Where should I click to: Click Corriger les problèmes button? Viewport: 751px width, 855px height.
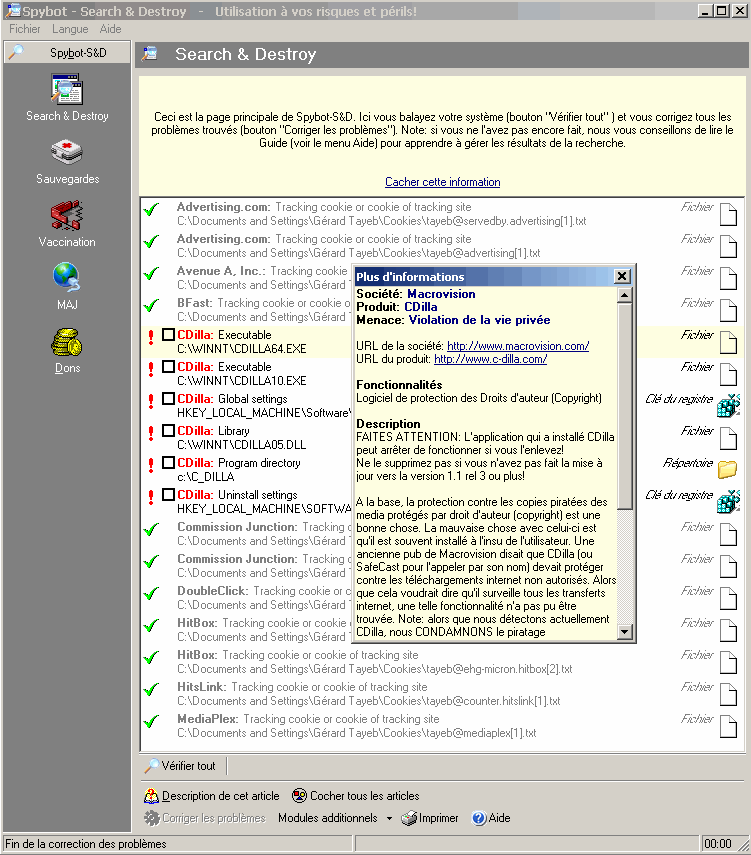205,818
